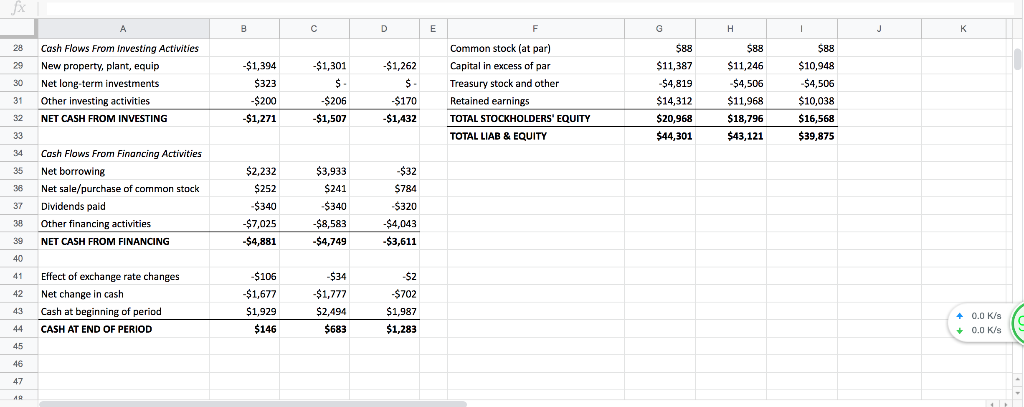Select cell with value $2,494
Screen dimensions: 1024x407
pyautogui.click(x=314, y=312)
